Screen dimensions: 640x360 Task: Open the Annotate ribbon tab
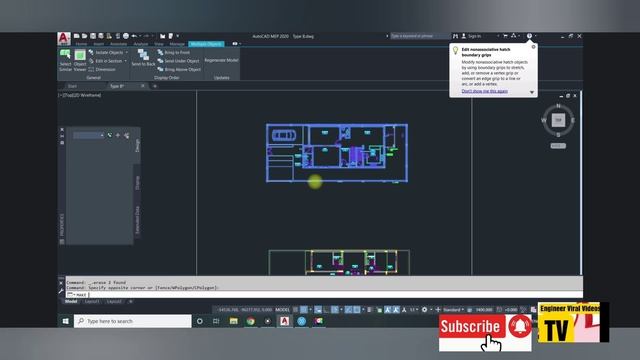[118, 44]
